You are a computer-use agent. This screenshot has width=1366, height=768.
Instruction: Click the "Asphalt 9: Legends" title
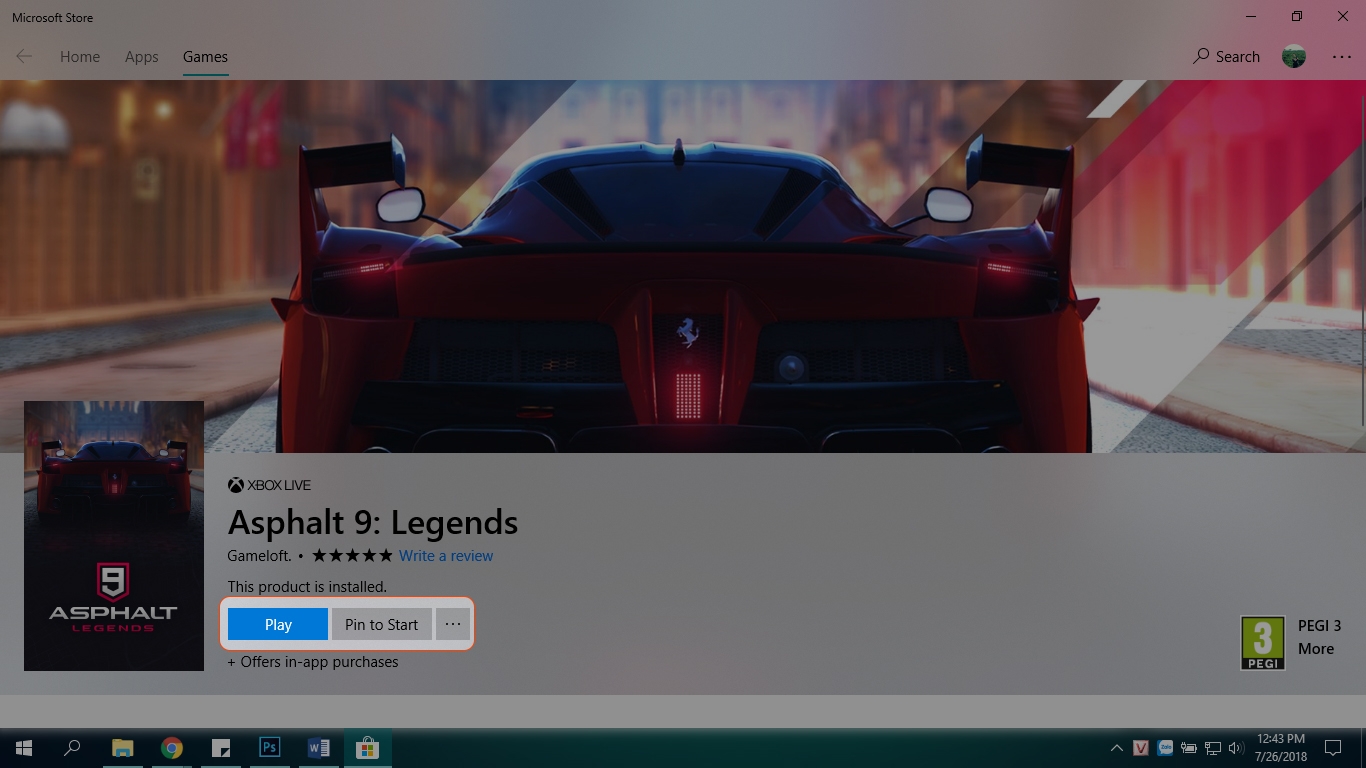point(373,522)
